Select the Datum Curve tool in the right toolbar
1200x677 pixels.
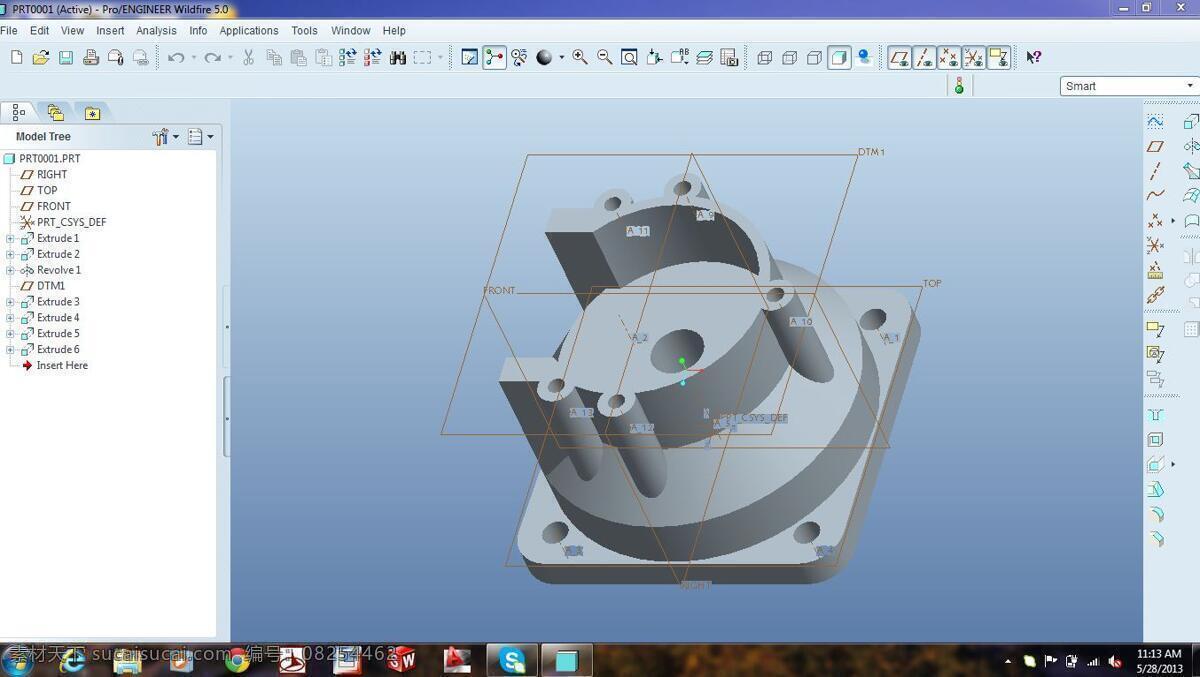pos(1155,196)
